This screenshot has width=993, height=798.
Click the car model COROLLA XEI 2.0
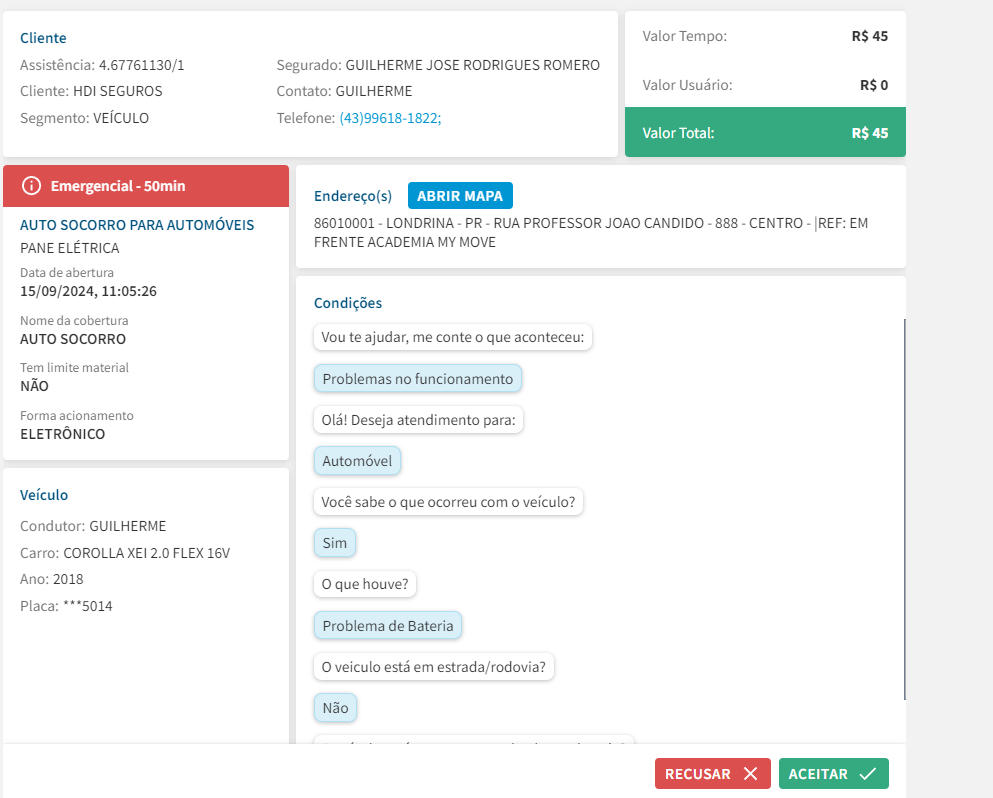[x=146, y=553]
